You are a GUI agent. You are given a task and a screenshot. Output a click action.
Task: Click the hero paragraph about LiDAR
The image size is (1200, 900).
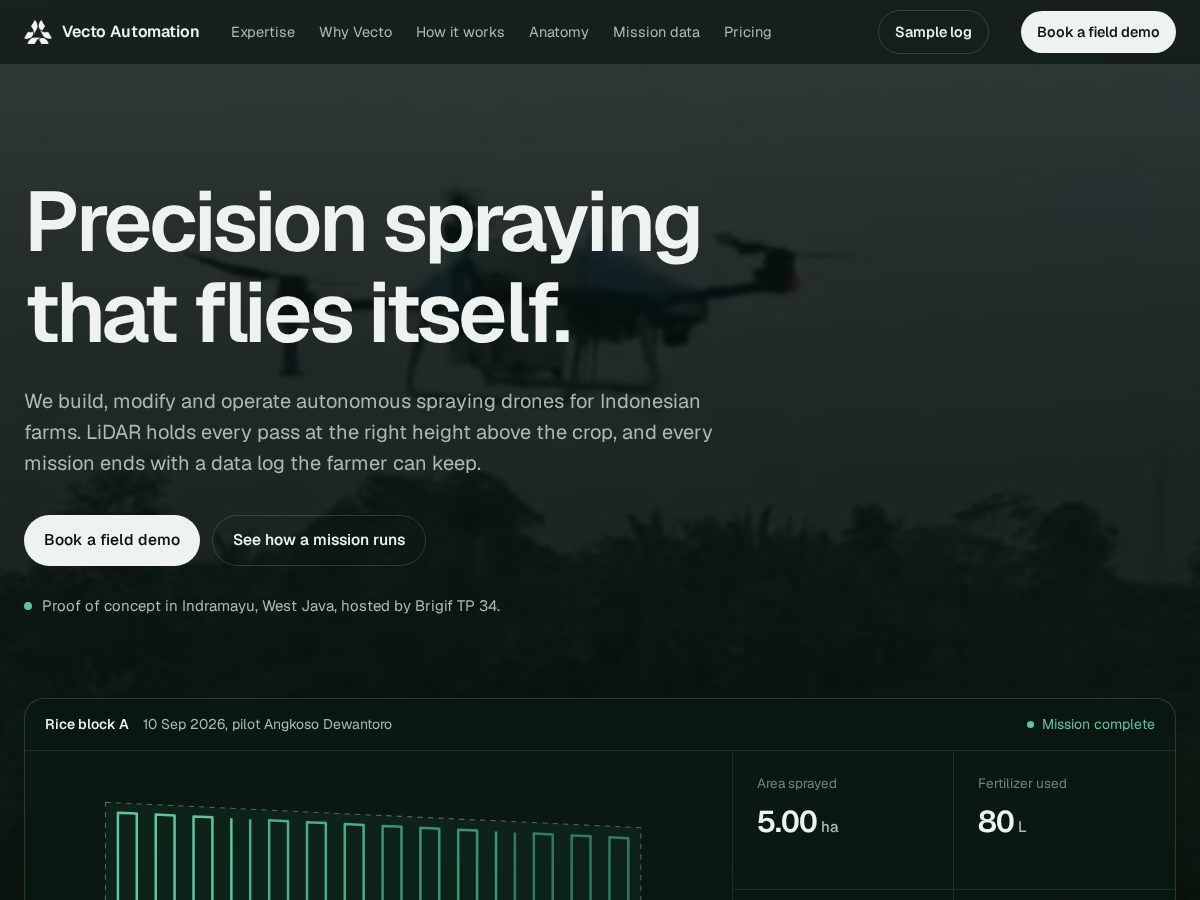pyautogui.click(x=368, y=432)
